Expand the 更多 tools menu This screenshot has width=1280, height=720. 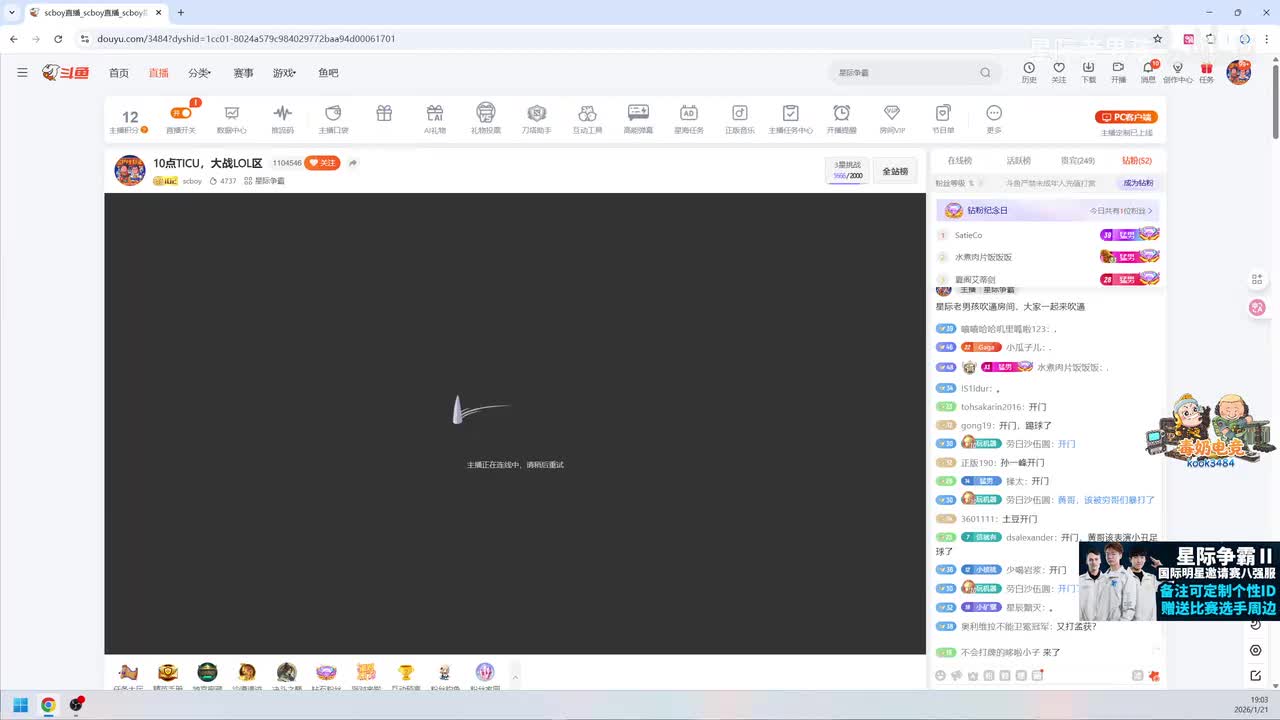tap(994, 119)
